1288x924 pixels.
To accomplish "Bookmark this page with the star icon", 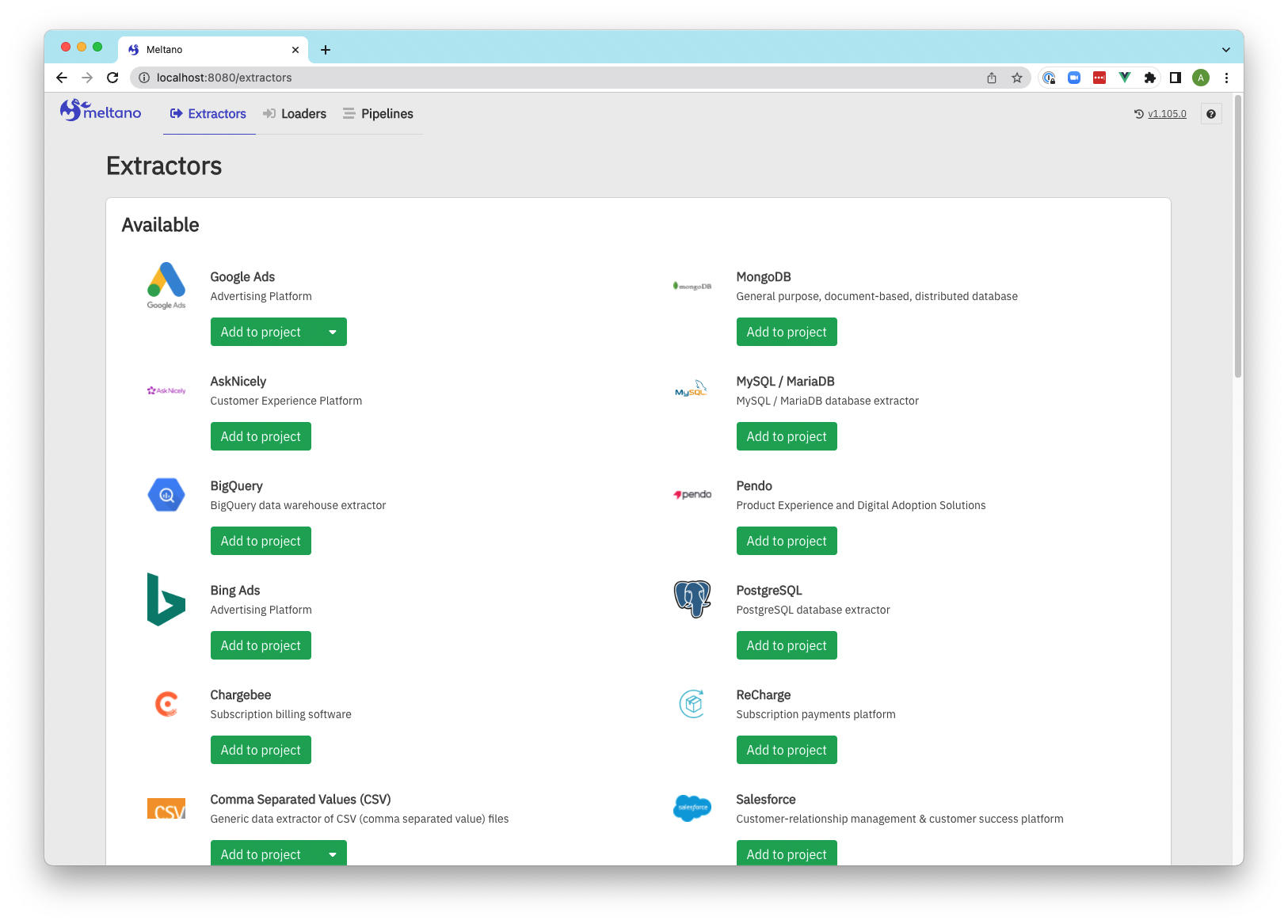I will (x=1017, y=78).
